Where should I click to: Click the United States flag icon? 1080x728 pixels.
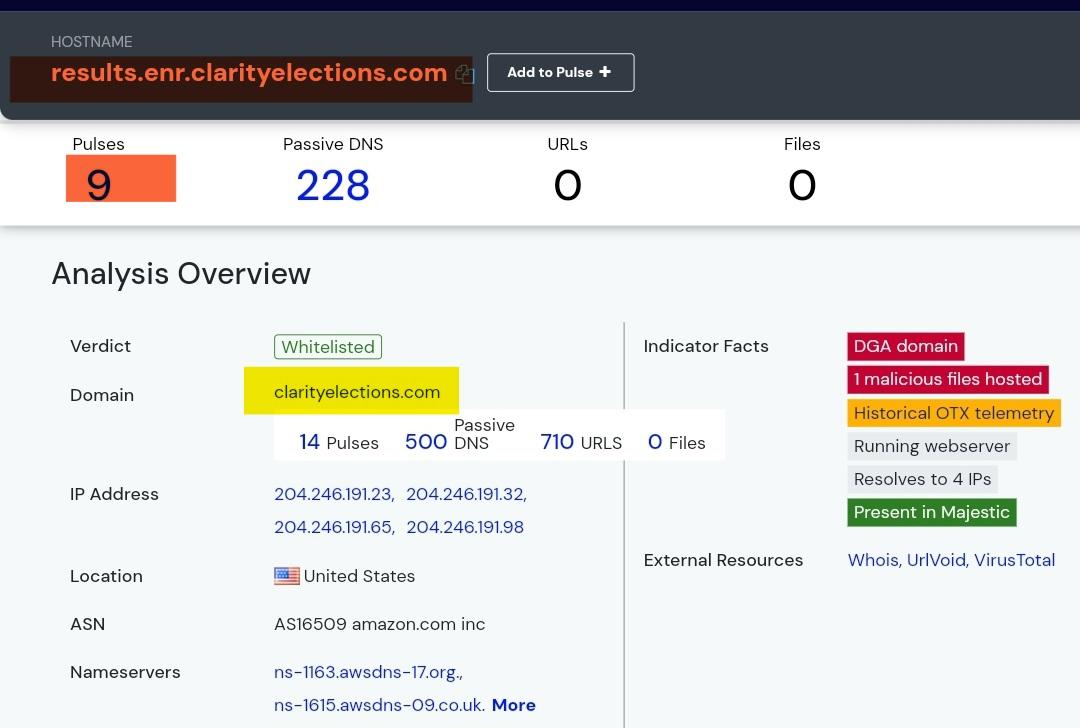(x=287, y=576)
